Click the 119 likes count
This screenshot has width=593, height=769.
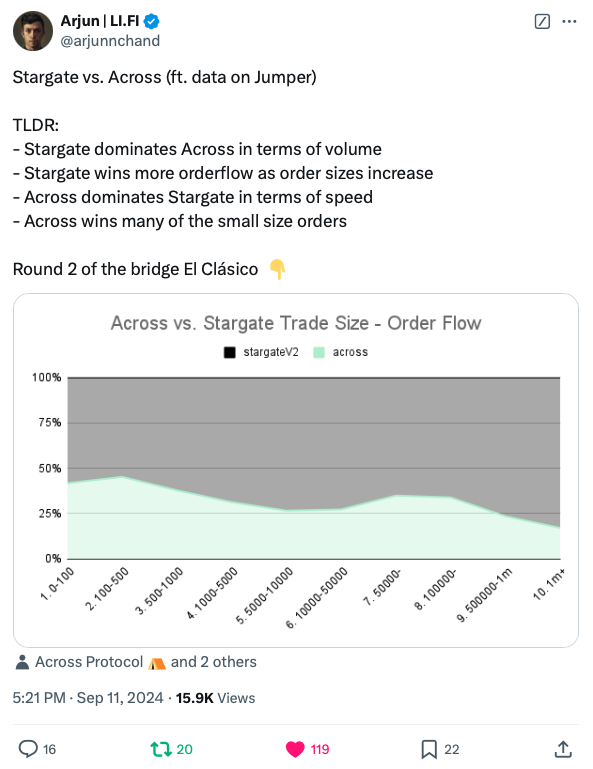click(x=320, y=749)
